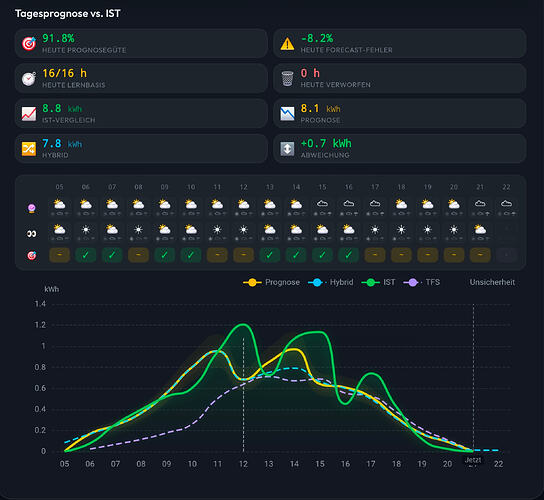Click the ABWEICHUNG caption
Screen dimensions: 544x500
pyautogui.click(x=325, y=155)
